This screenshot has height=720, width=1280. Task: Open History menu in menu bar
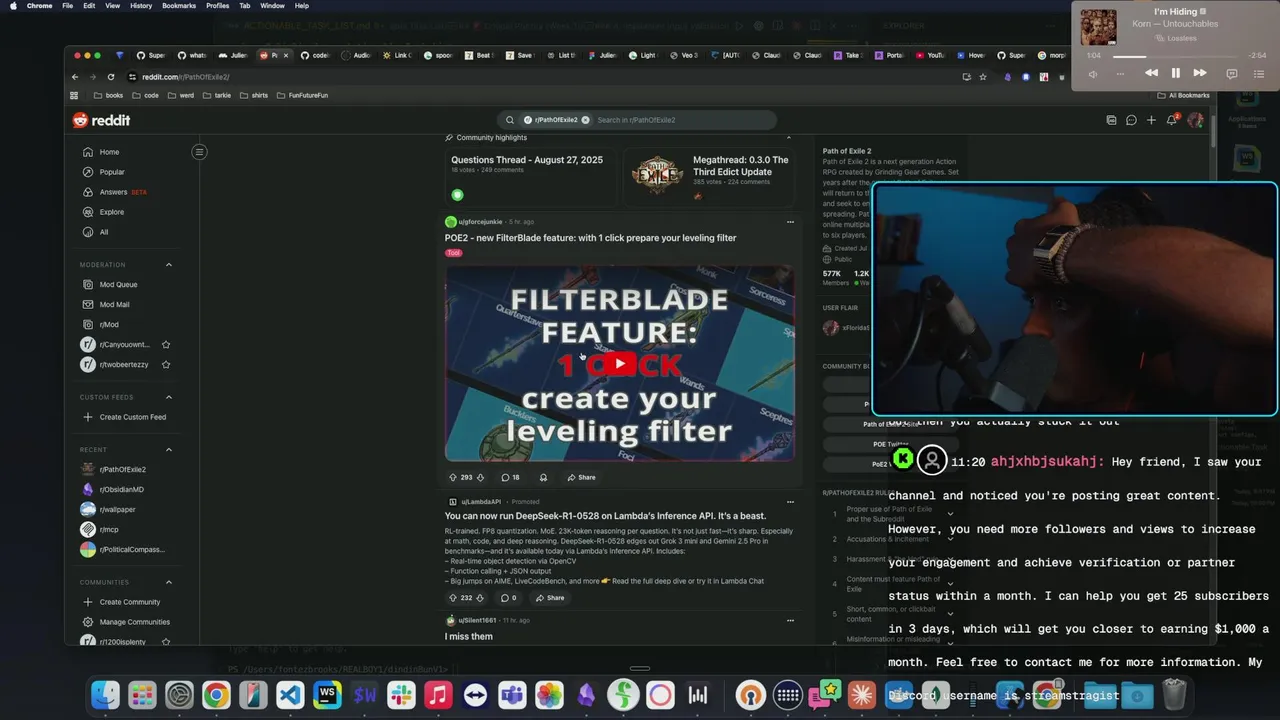[x=141, y=6]
